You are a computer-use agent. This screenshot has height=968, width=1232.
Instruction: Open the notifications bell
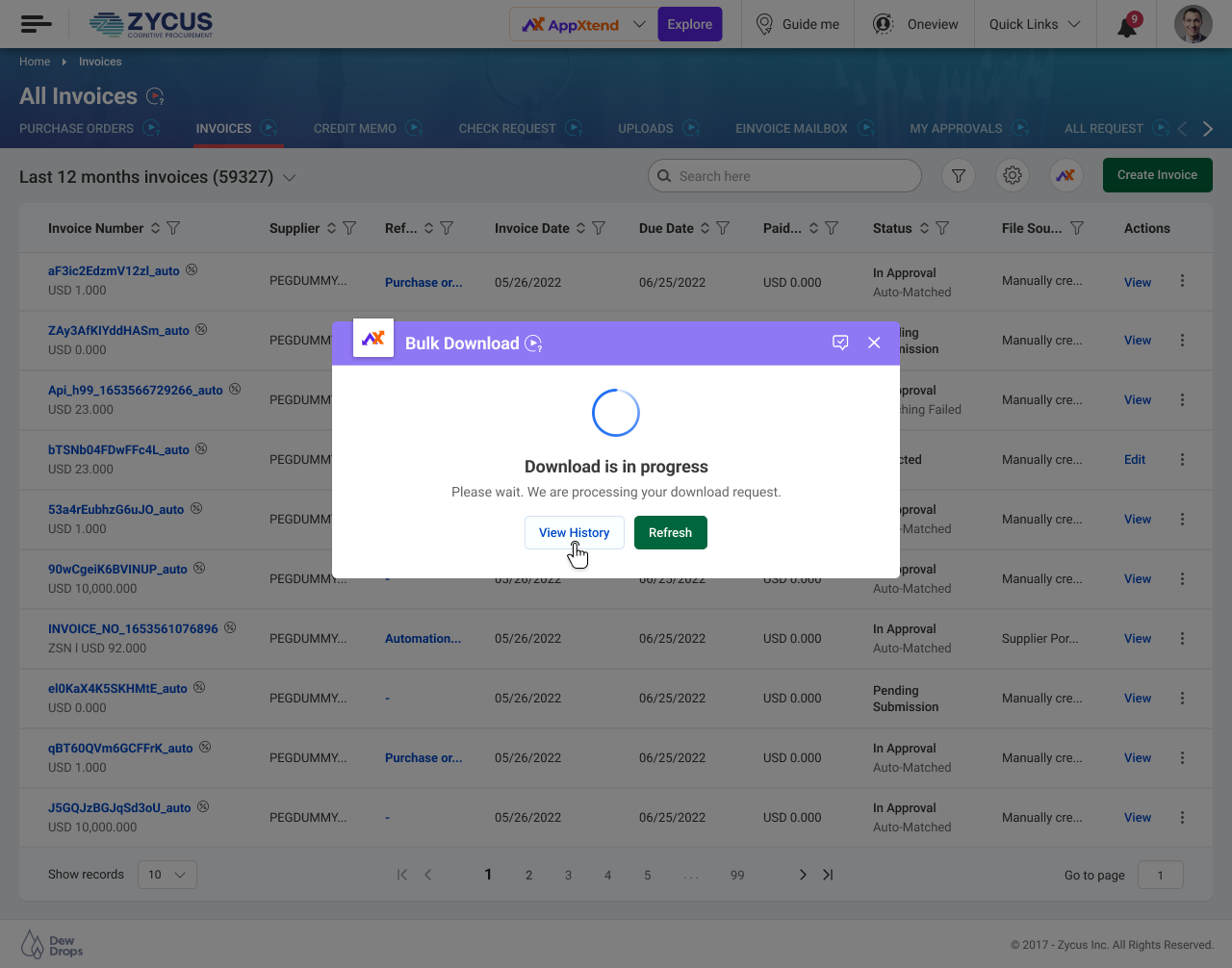pyautogui.click(x=1126, y=26)
